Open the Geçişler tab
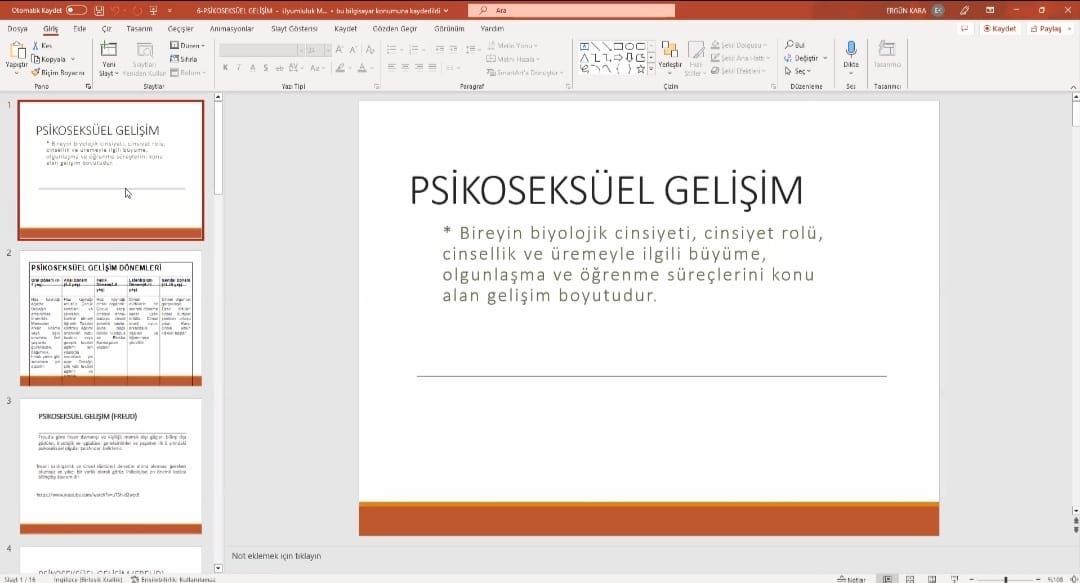This screenshot has width=1080, height=583. tap(180, 29)
